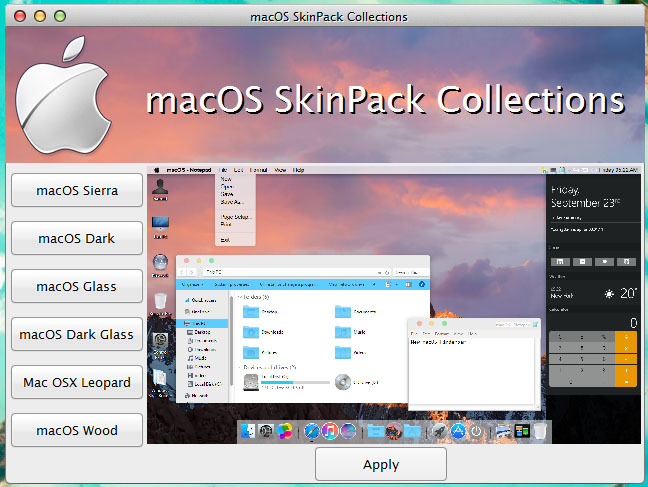
Task: Click the silver Apple logo in banner
Action: click(x=63, y=96)
